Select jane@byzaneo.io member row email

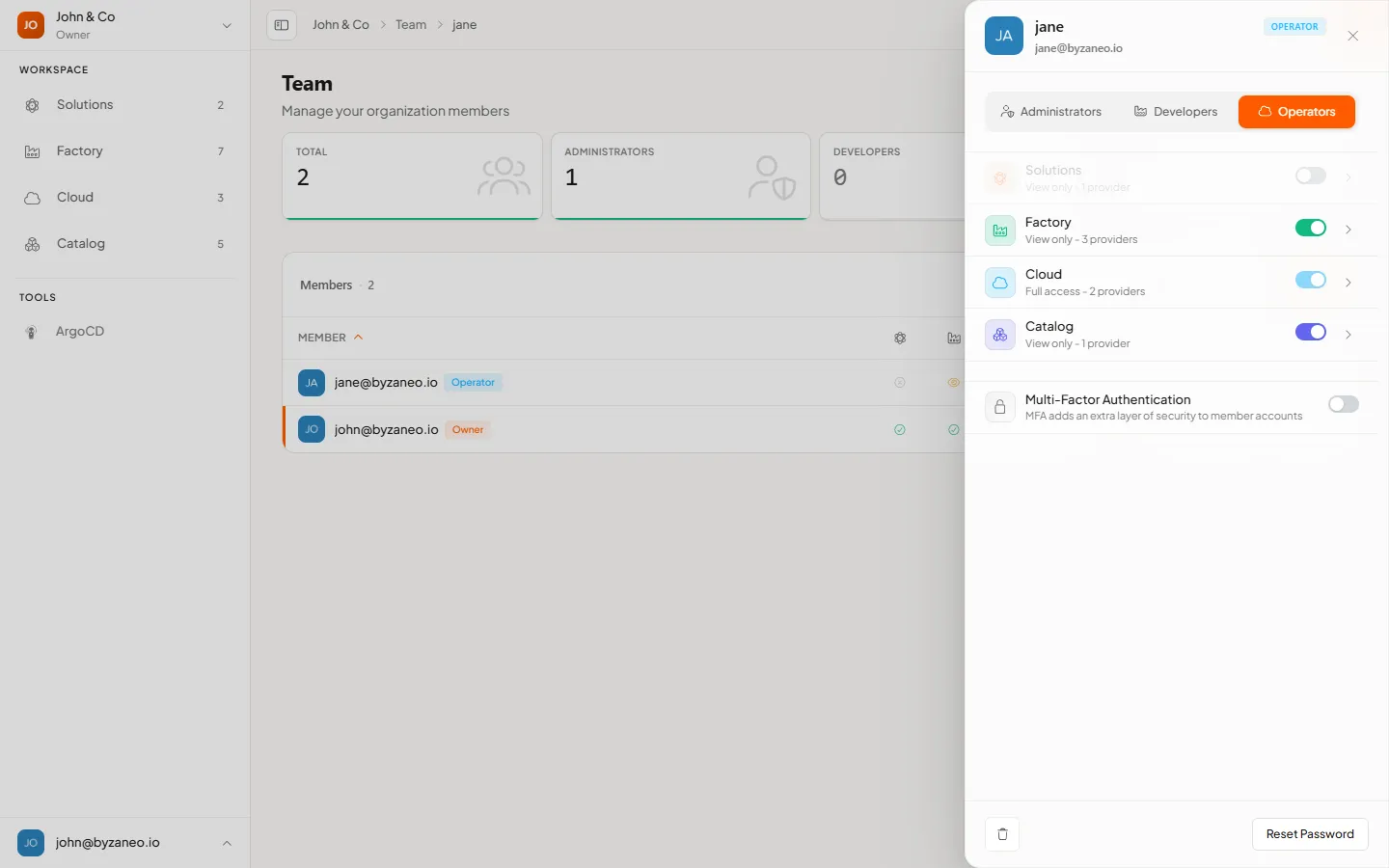(x=386, y=383)
